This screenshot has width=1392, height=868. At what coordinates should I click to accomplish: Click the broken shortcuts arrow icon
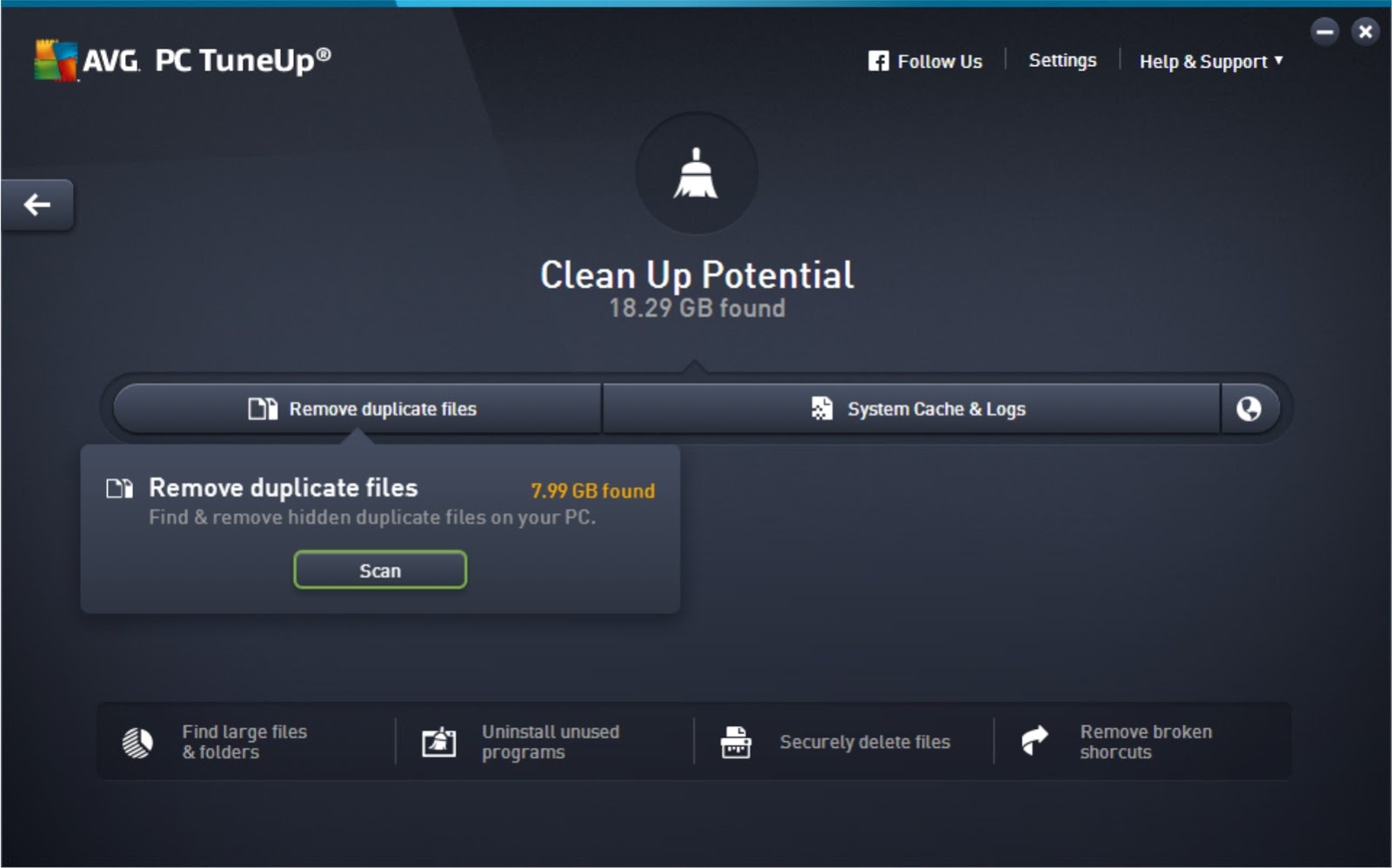(x=1034, y=741)
